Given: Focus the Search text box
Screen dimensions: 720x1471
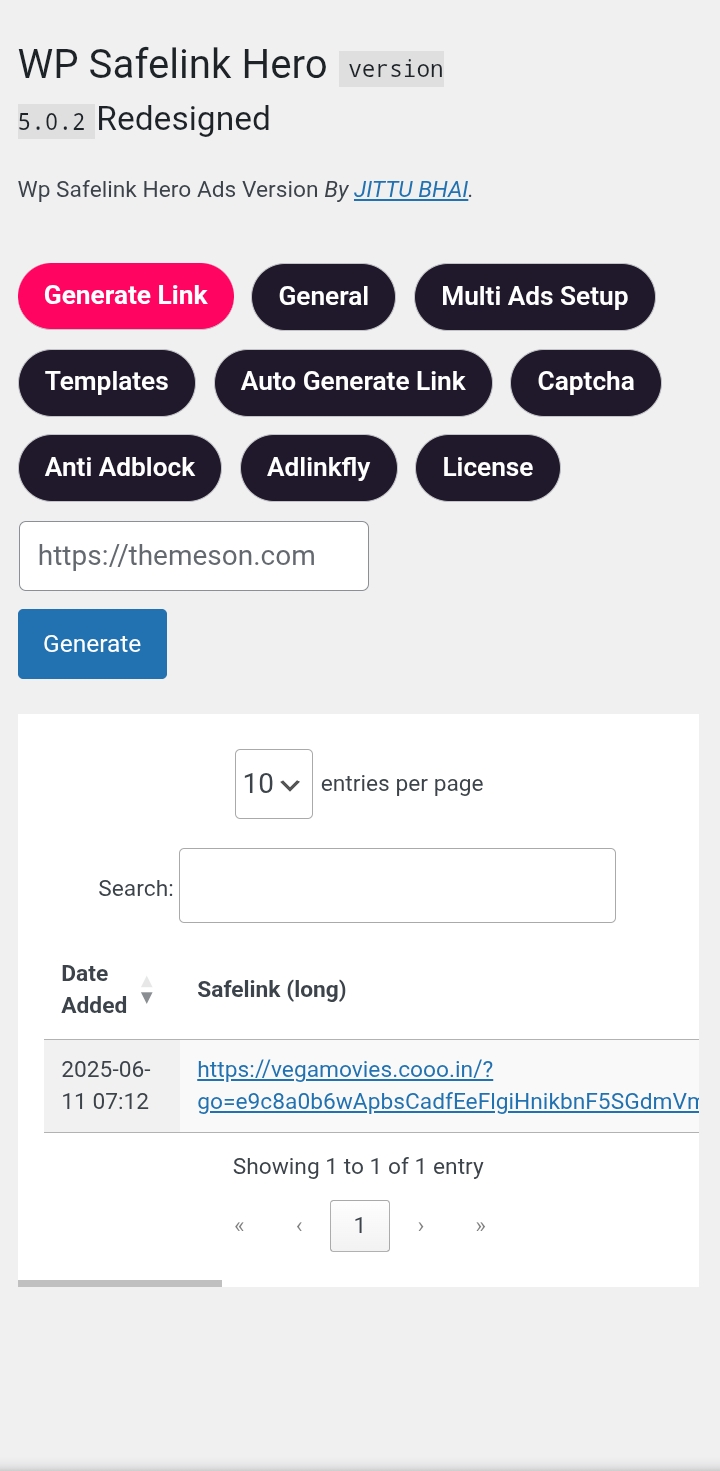Looking at the screenshot, I should point(397,886).
